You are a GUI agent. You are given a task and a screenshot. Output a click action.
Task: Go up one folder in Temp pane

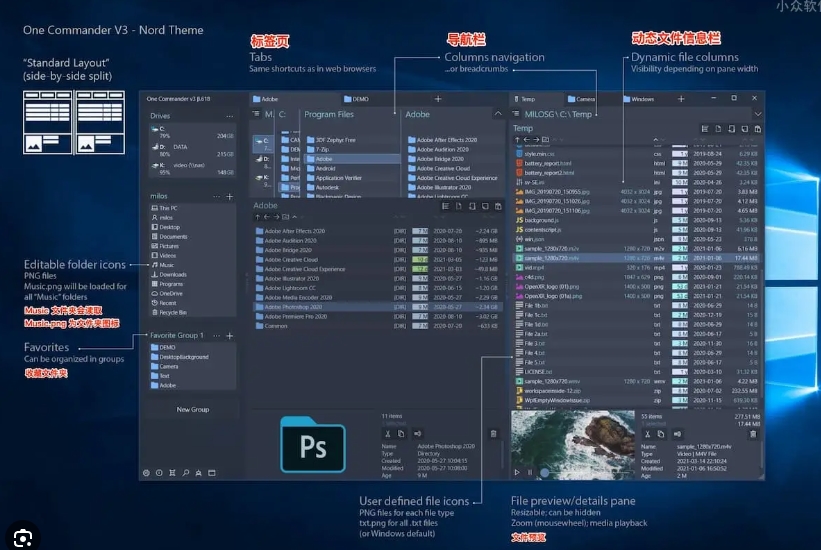[x=517, y=139]
